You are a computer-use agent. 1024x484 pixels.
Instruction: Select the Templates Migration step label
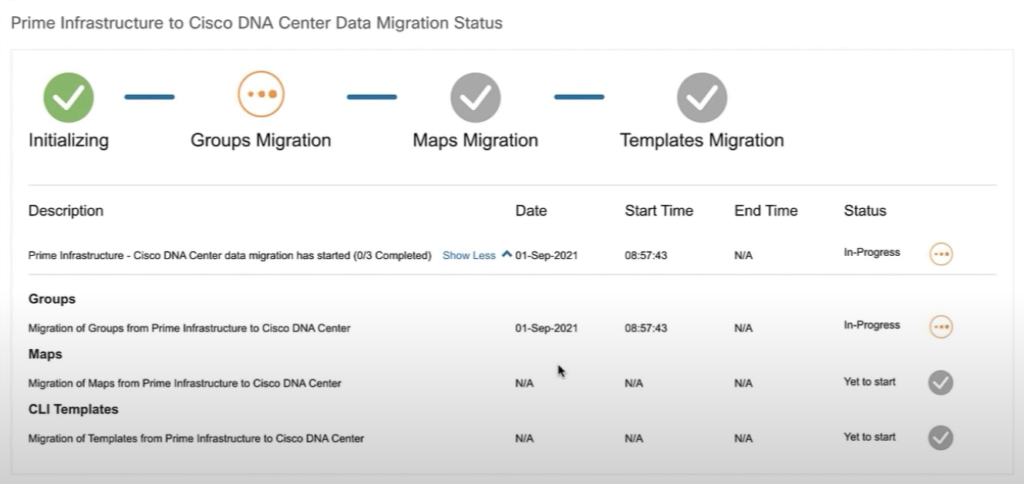coord(702,141)
